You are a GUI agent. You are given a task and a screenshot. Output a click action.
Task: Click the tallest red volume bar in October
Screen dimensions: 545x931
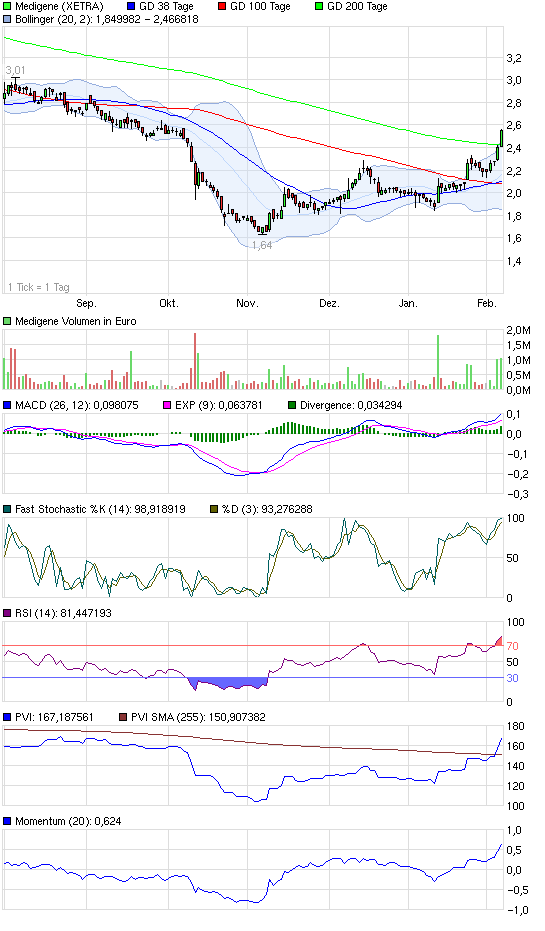tap(195, 361)
